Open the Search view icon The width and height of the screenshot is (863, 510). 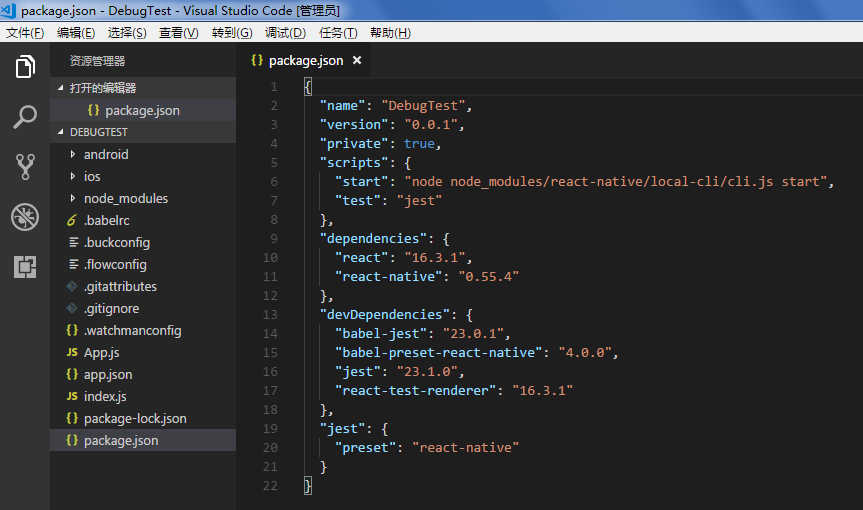pyautogui.click(x=25, y=118)
